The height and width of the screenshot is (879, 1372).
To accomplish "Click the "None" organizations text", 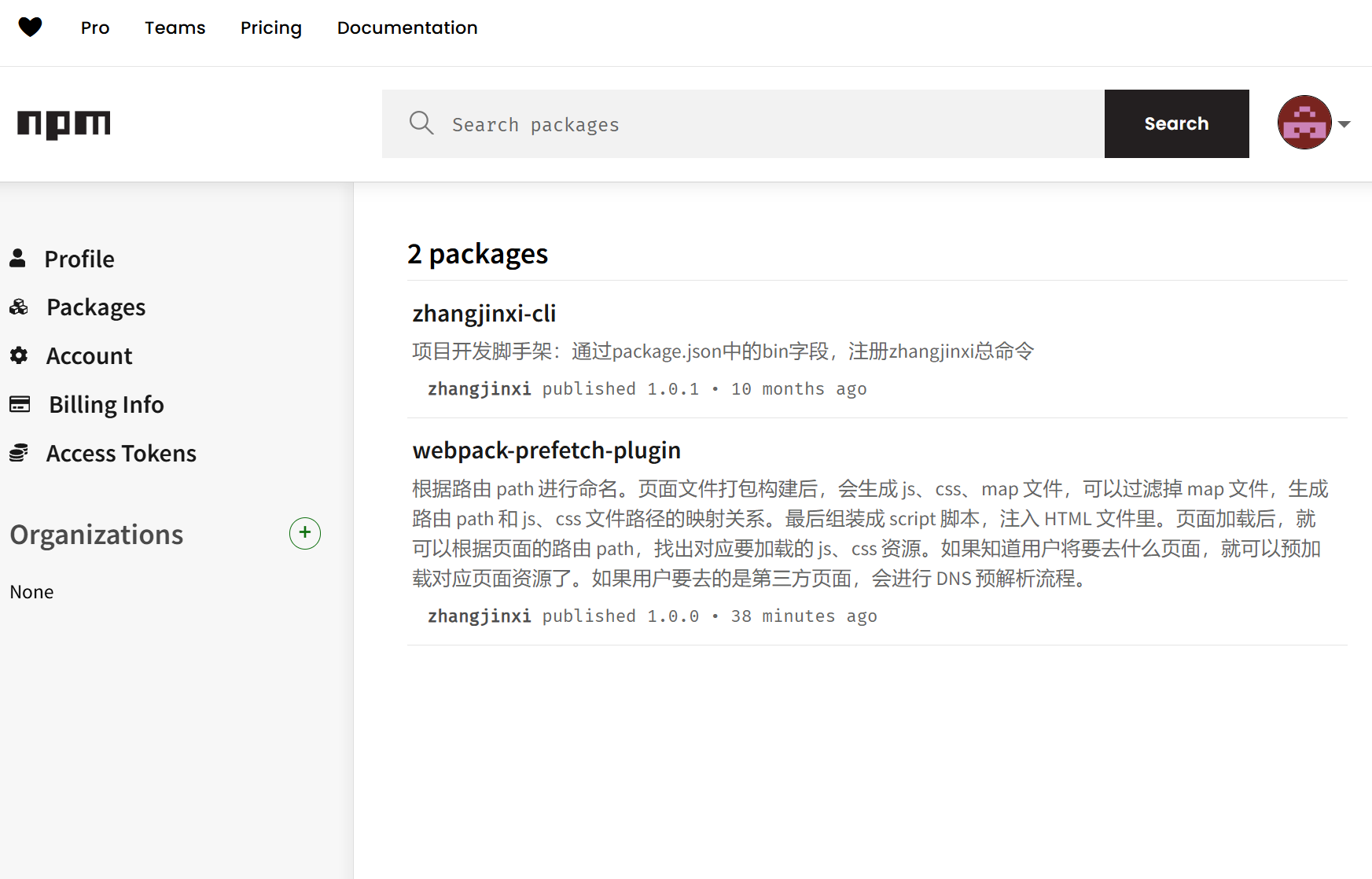I will coord(31,592).
